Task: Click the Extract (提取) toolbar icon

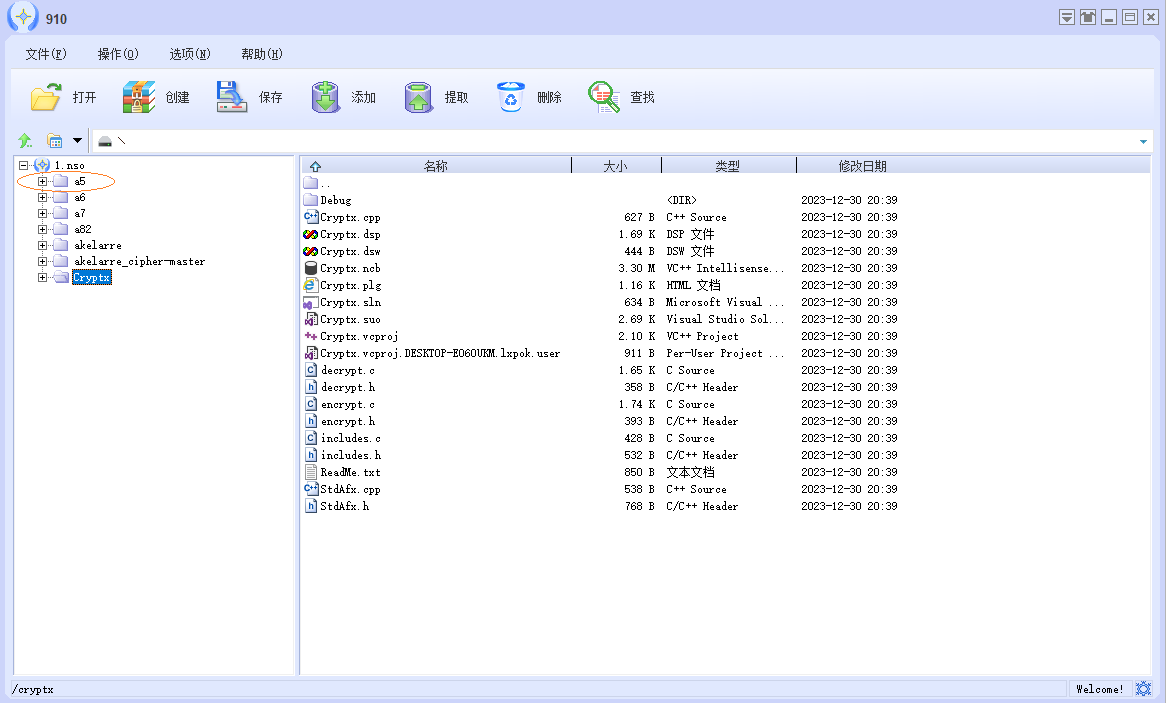Action: point(419,97)
